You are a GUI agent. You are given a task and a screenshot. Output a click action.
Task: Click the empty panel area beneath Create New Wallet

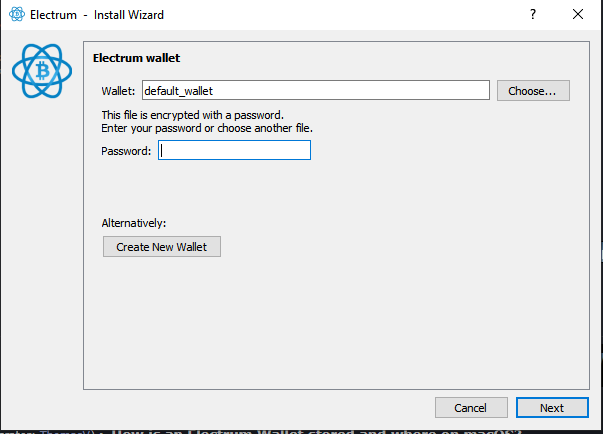pos(336,323)
